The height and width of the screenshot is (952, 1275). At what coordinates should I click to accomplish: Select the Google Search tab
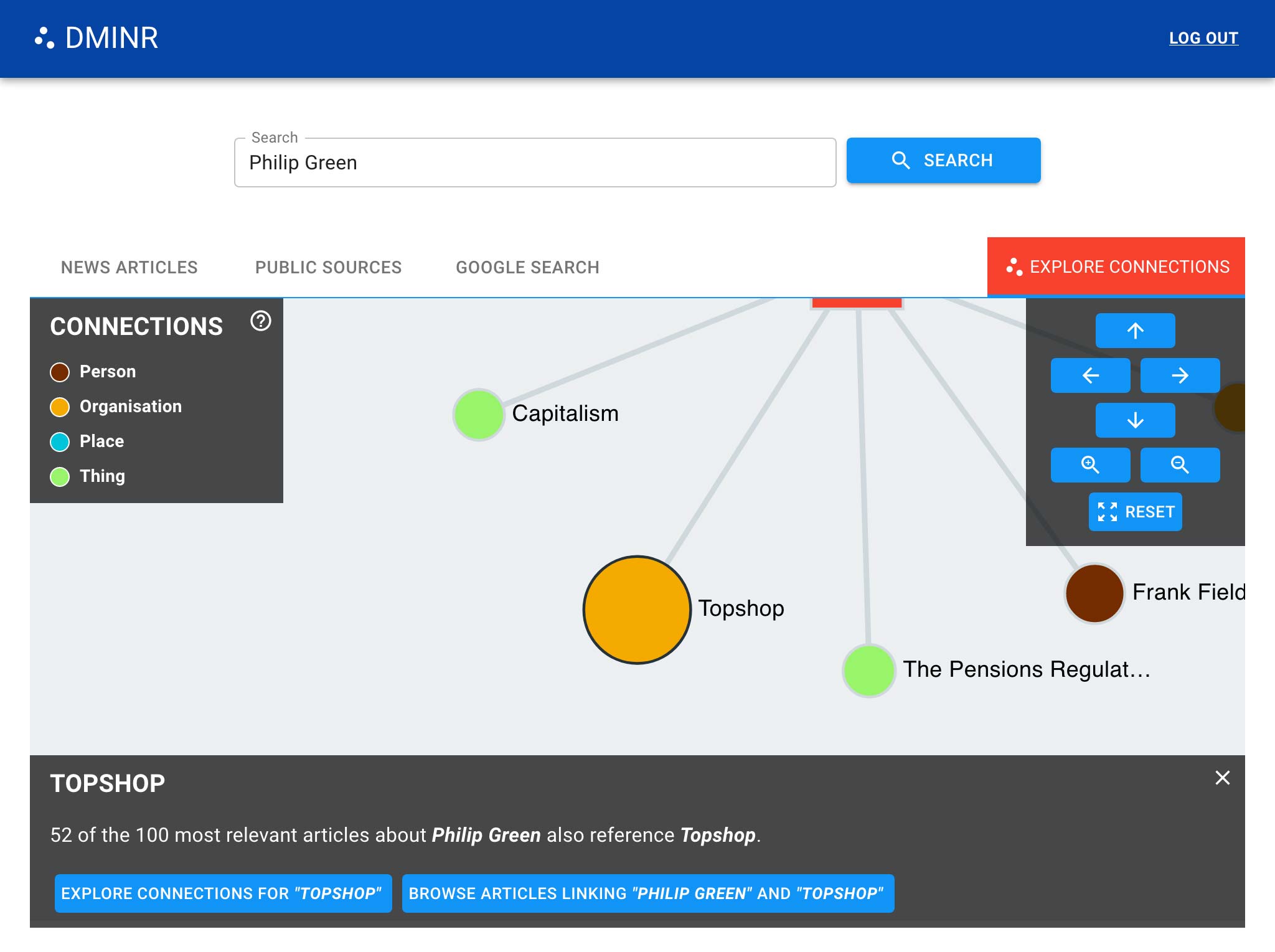(527, 267)
